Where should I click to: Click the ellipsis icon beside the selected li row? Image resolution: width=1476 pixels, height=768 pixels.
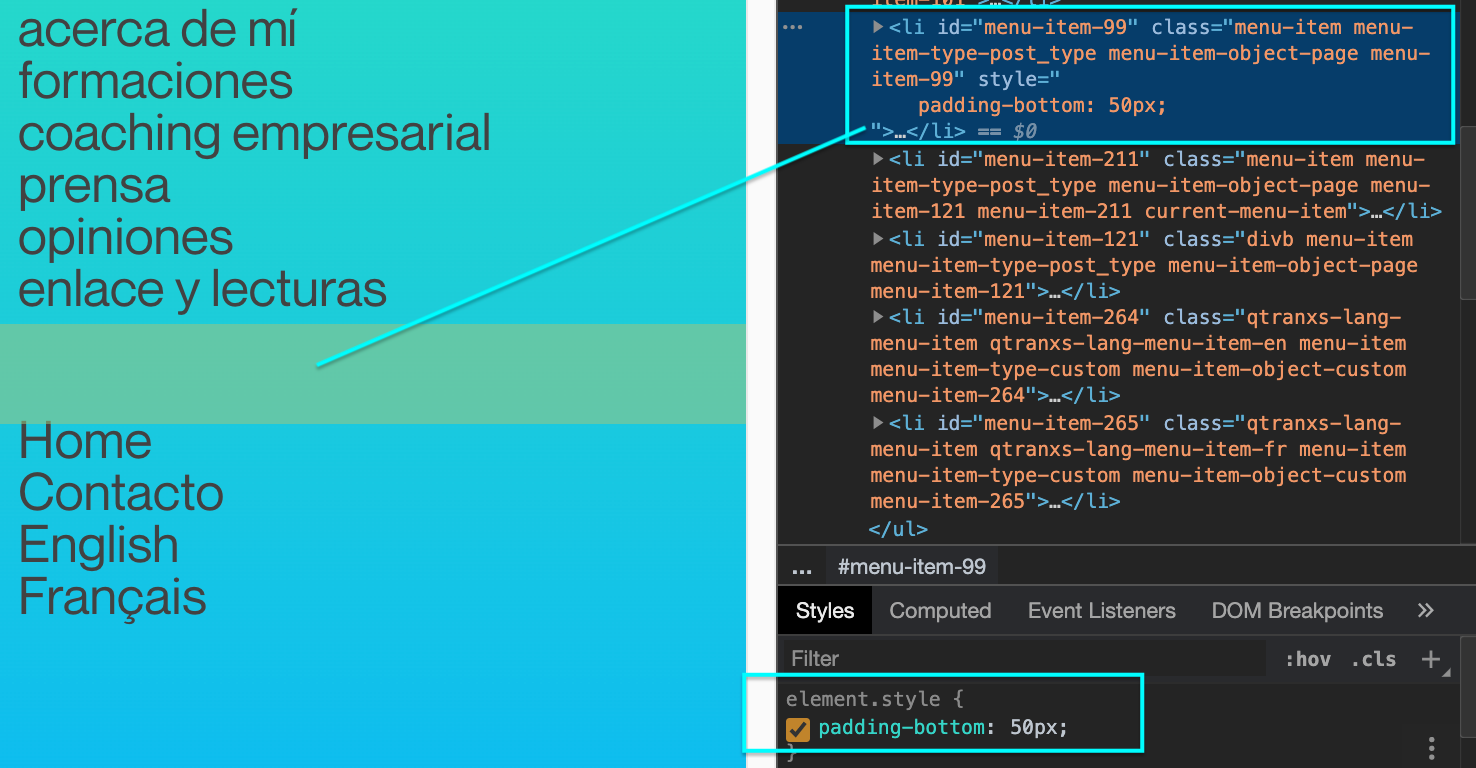[793, 28]
